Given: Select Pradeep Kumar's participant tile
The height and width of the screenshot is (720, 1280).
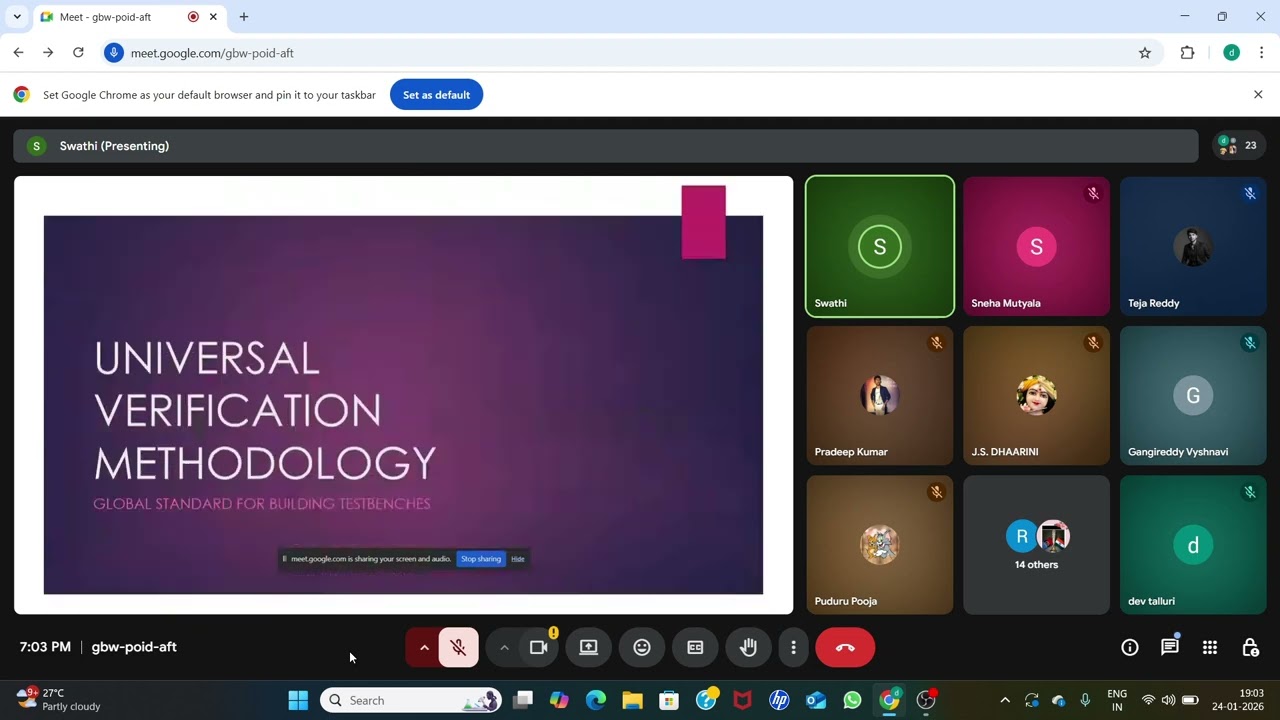Looking at the screenshot, I should pyautogui.click(x=880, y=396).
